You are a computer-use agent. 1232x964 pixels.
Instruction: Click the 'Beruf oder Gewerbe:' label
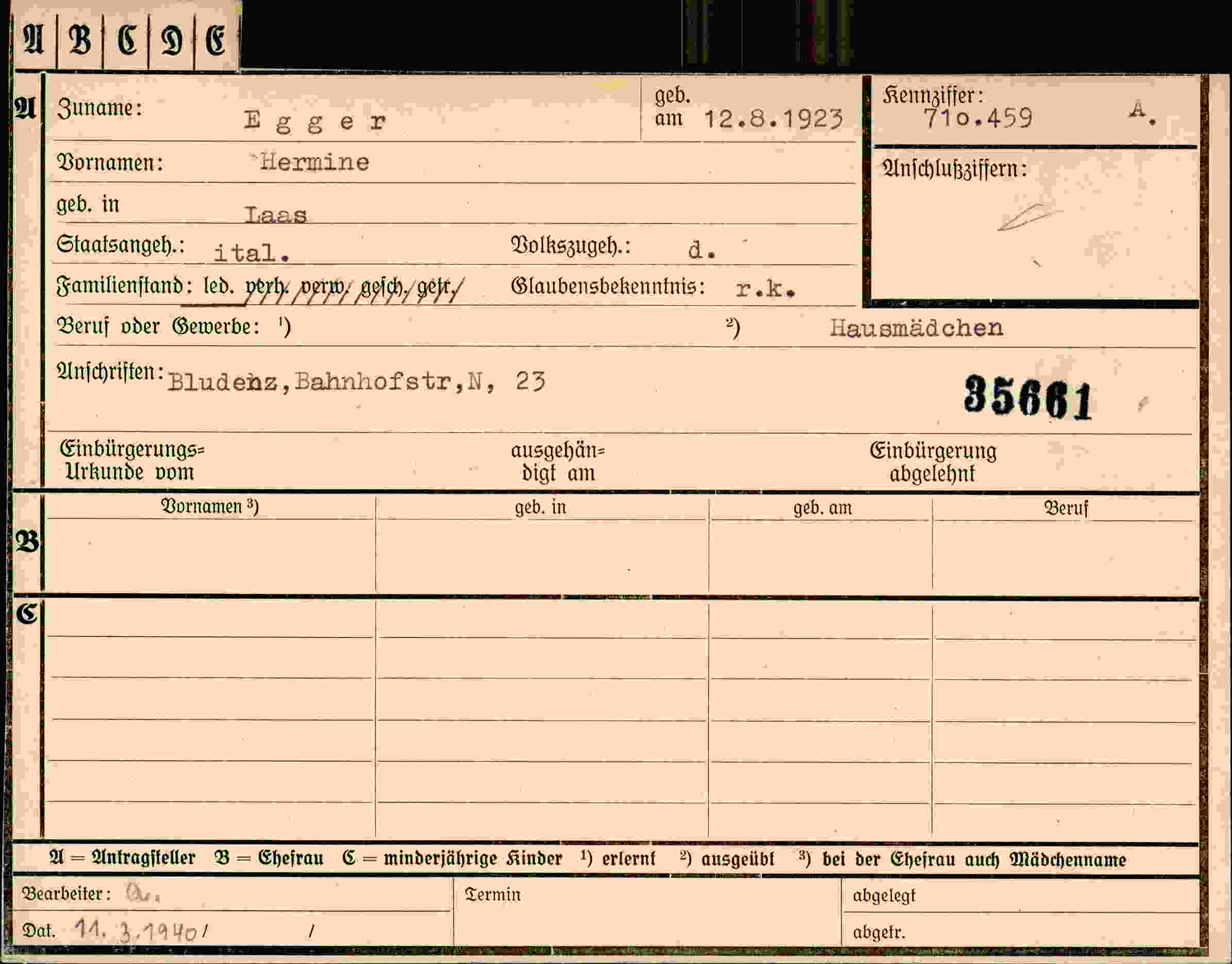[x=159, y=326]
